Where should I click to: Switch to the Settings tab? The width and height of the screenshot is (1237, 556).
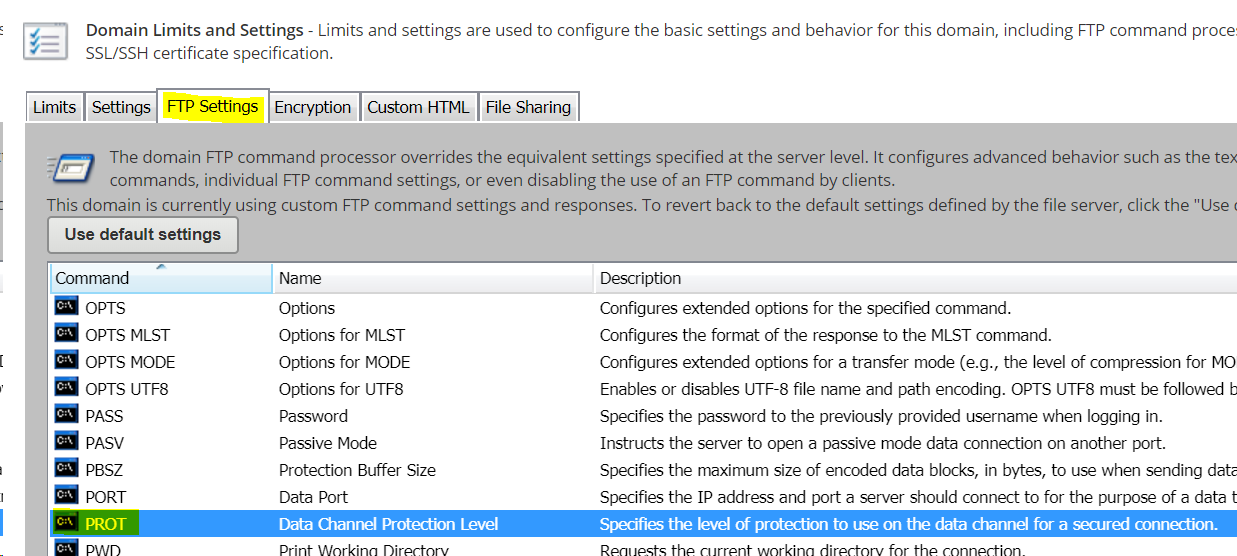pos(121,107)
